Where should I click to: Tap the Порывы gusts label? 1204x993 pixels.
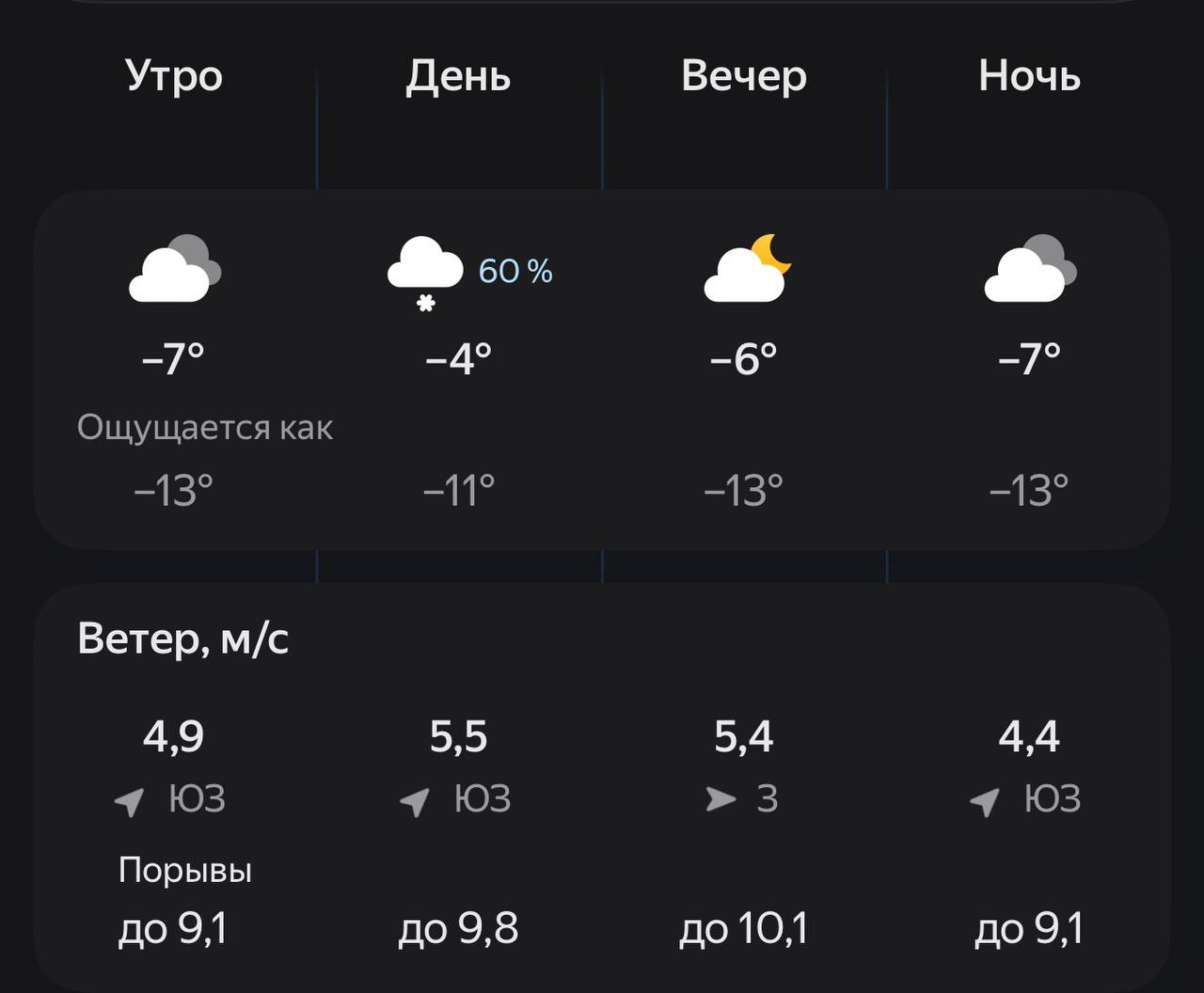coord(185,871)
